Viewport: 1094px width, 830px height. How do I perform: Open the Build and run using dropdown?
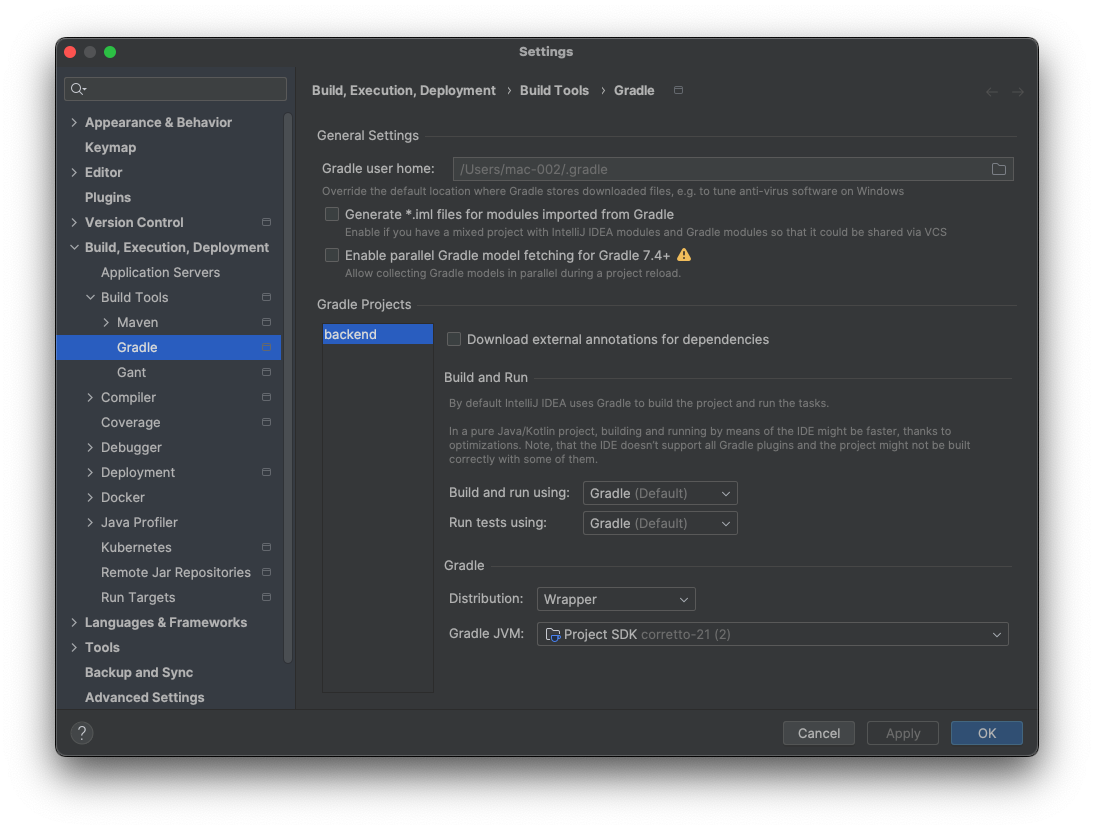(660, 493)
